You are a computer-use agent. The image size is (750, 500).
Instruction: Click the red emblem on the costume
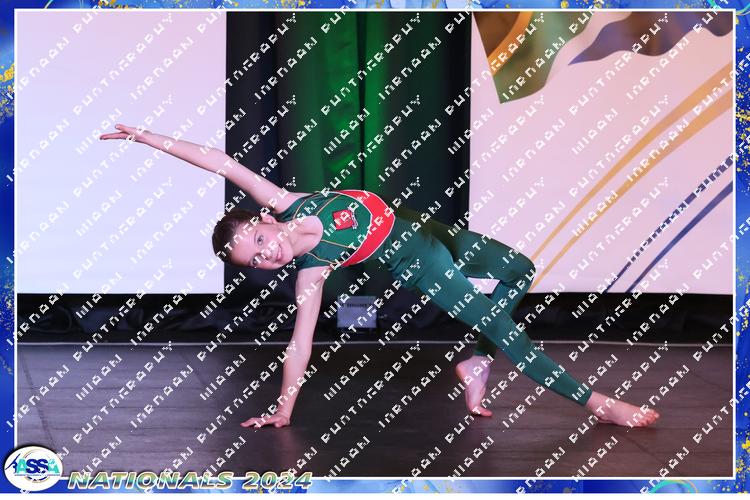(x=344, y=219)
